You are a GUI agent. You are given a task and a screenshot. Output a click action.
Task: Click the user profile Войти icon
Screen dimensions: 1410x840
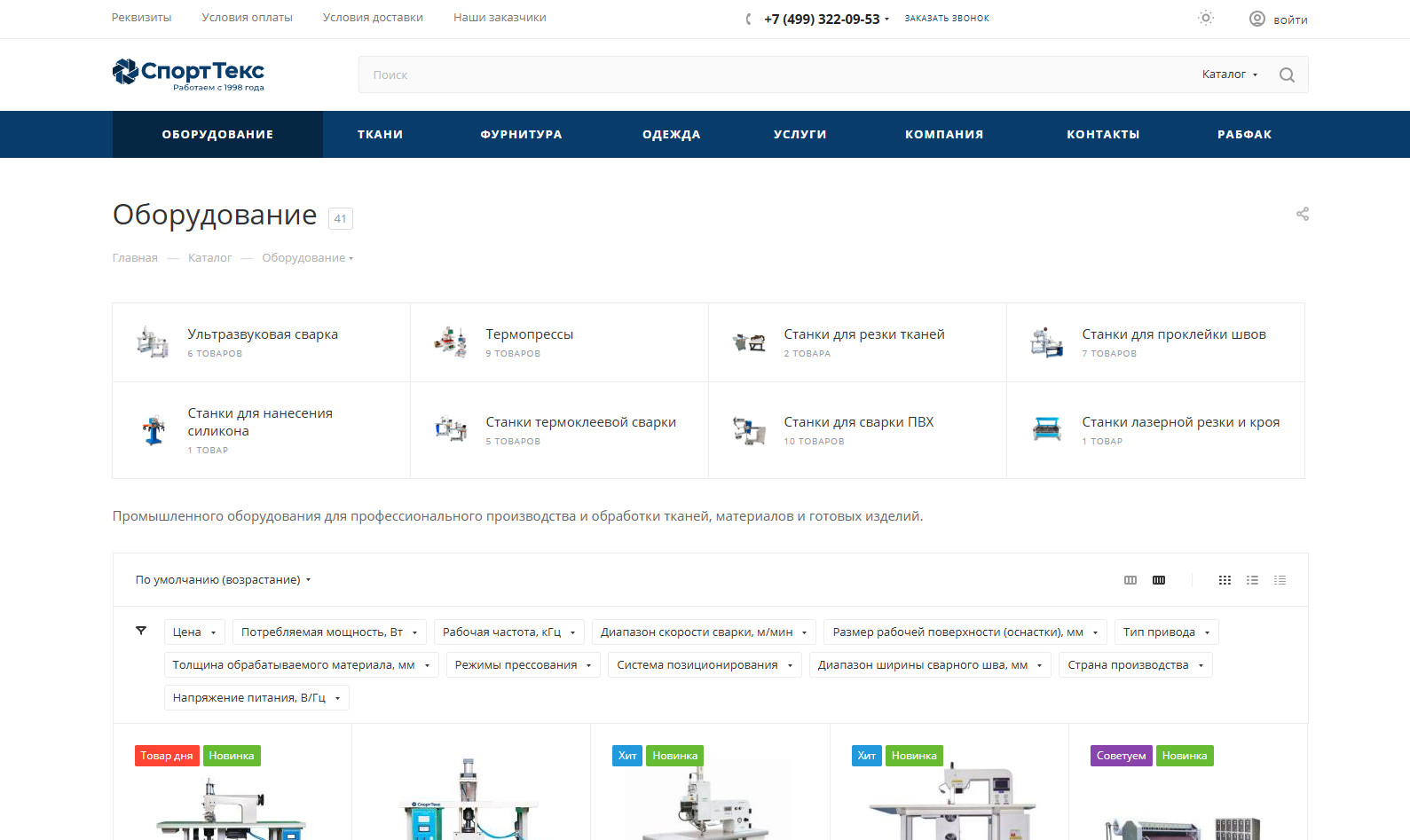point(1256,19)
